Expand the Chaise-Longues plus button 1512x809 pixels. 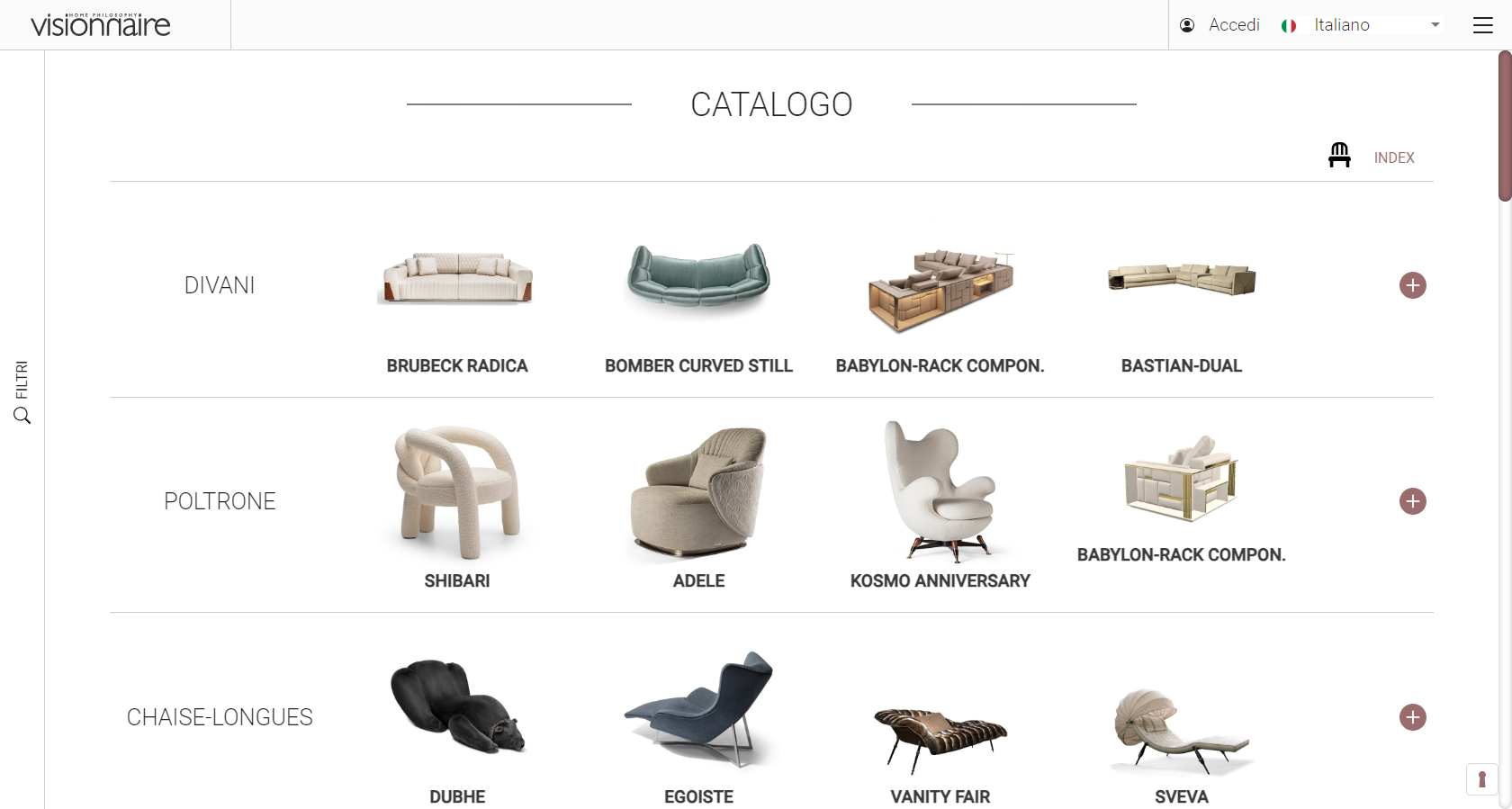coord(1413,717)
